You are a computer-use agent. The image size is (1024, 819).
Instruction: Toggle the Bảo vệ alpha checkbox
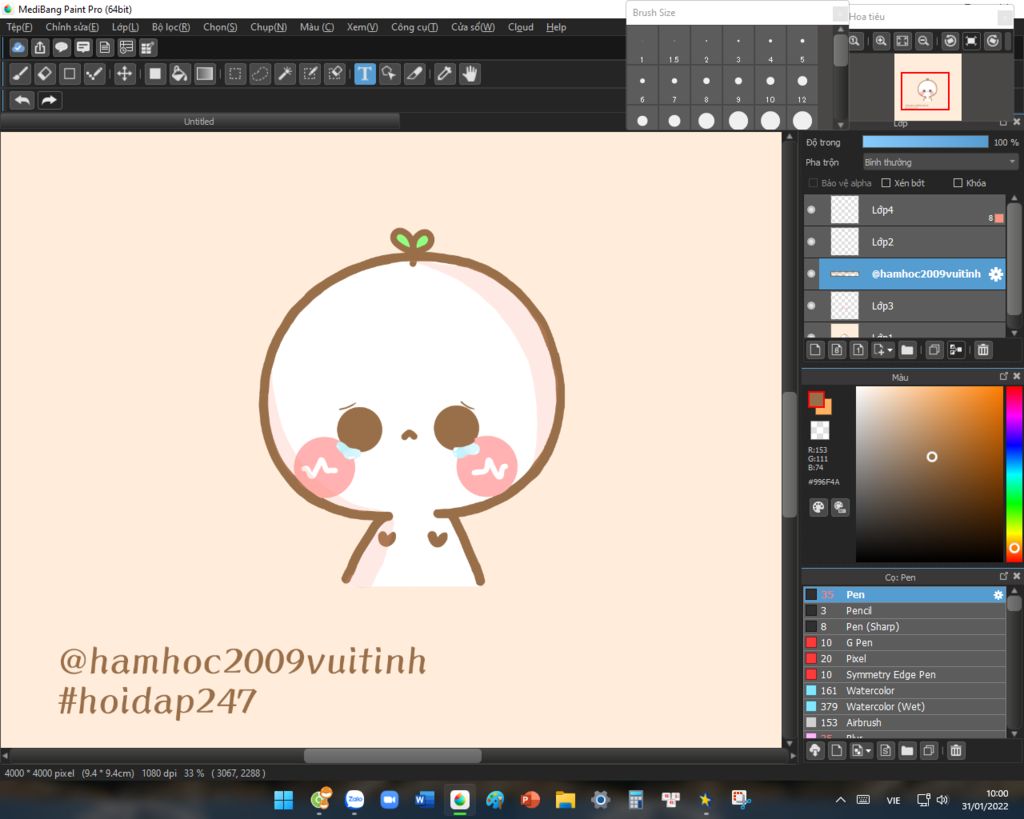813,183
